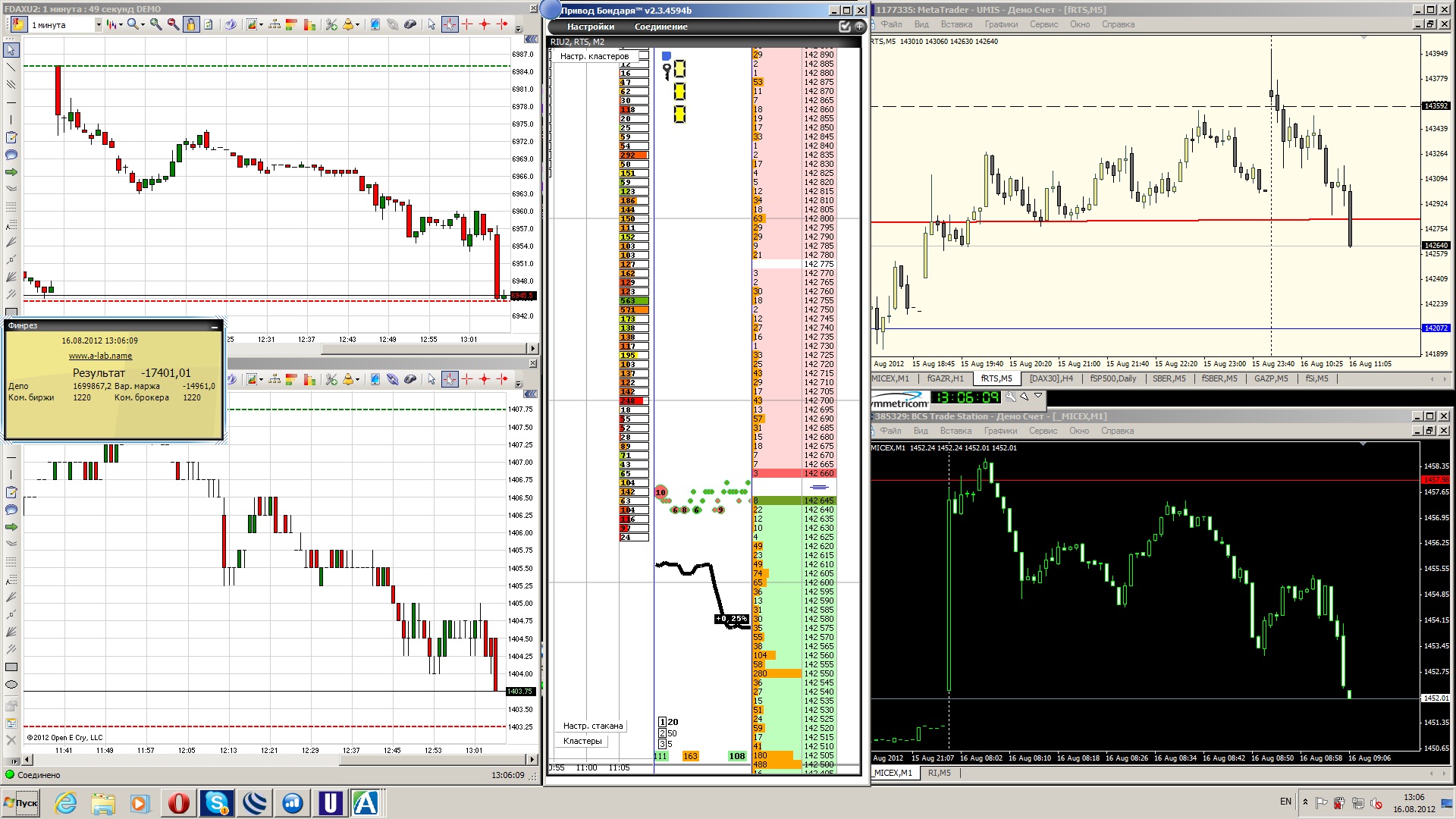Open the overflow arrow of top chart toolbar
The image size is (1456, 819).
(519, 29)
